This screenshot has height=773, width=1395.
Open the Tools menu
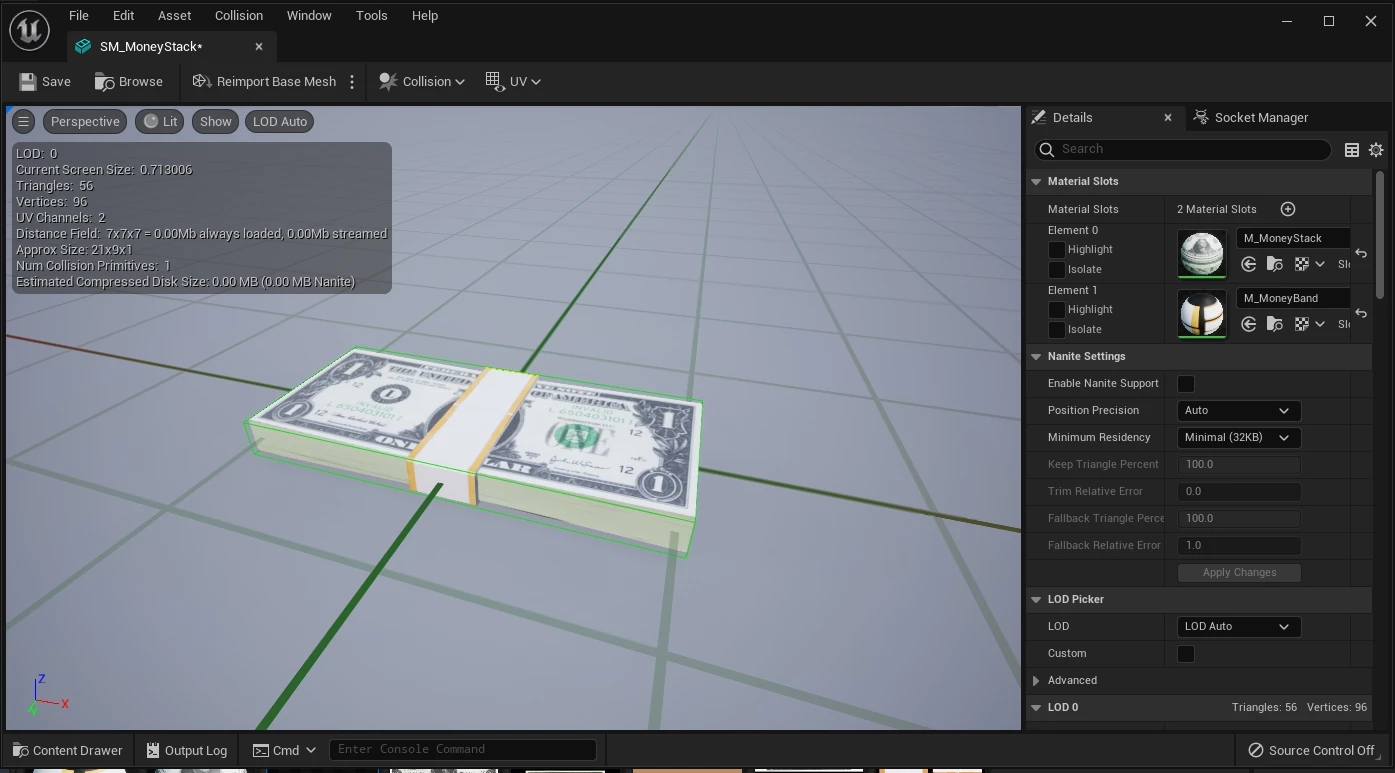pos(371,16)
